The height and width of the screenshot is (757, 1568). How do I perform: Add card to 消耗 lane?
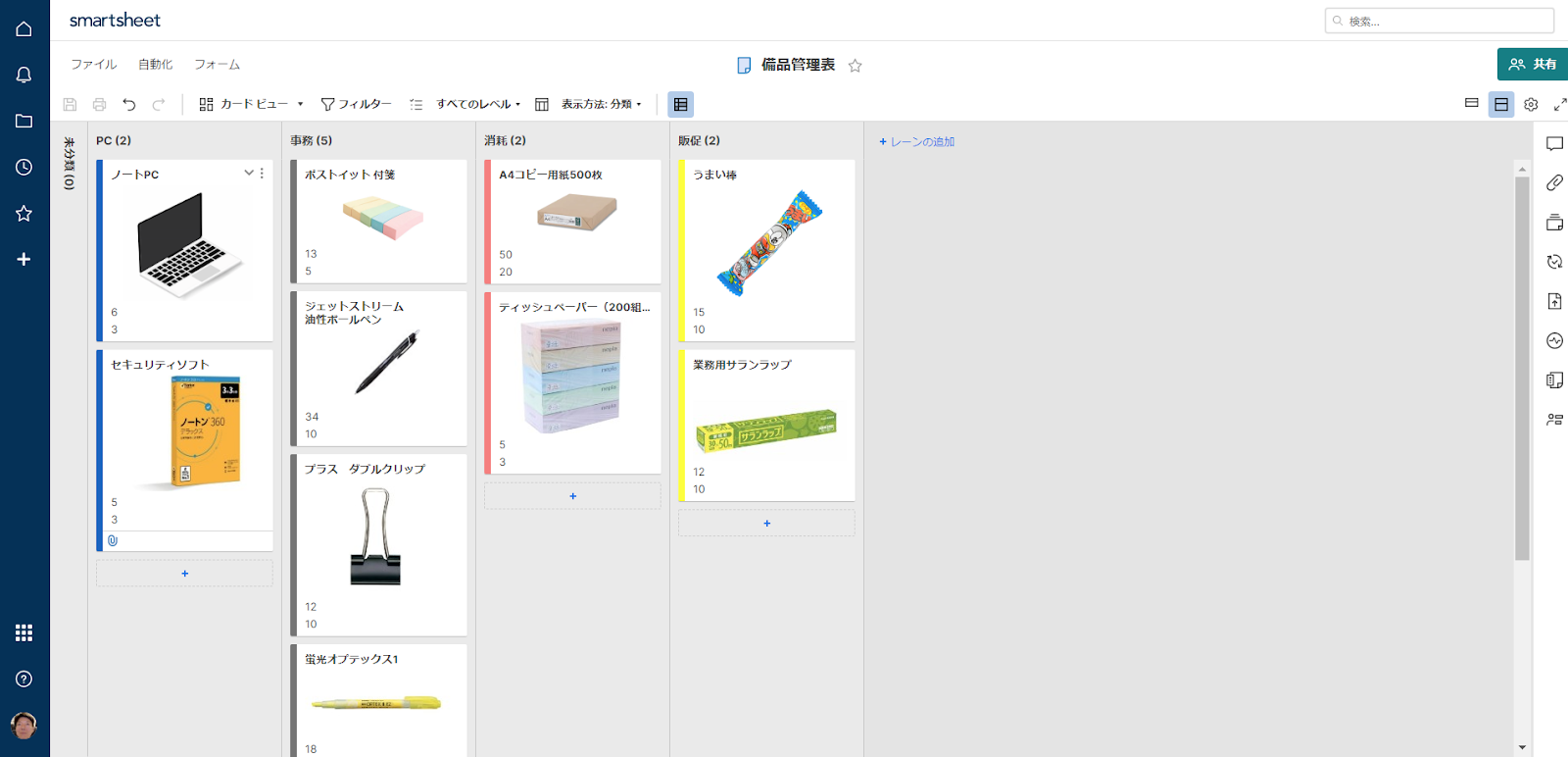[x=573, y=496]
